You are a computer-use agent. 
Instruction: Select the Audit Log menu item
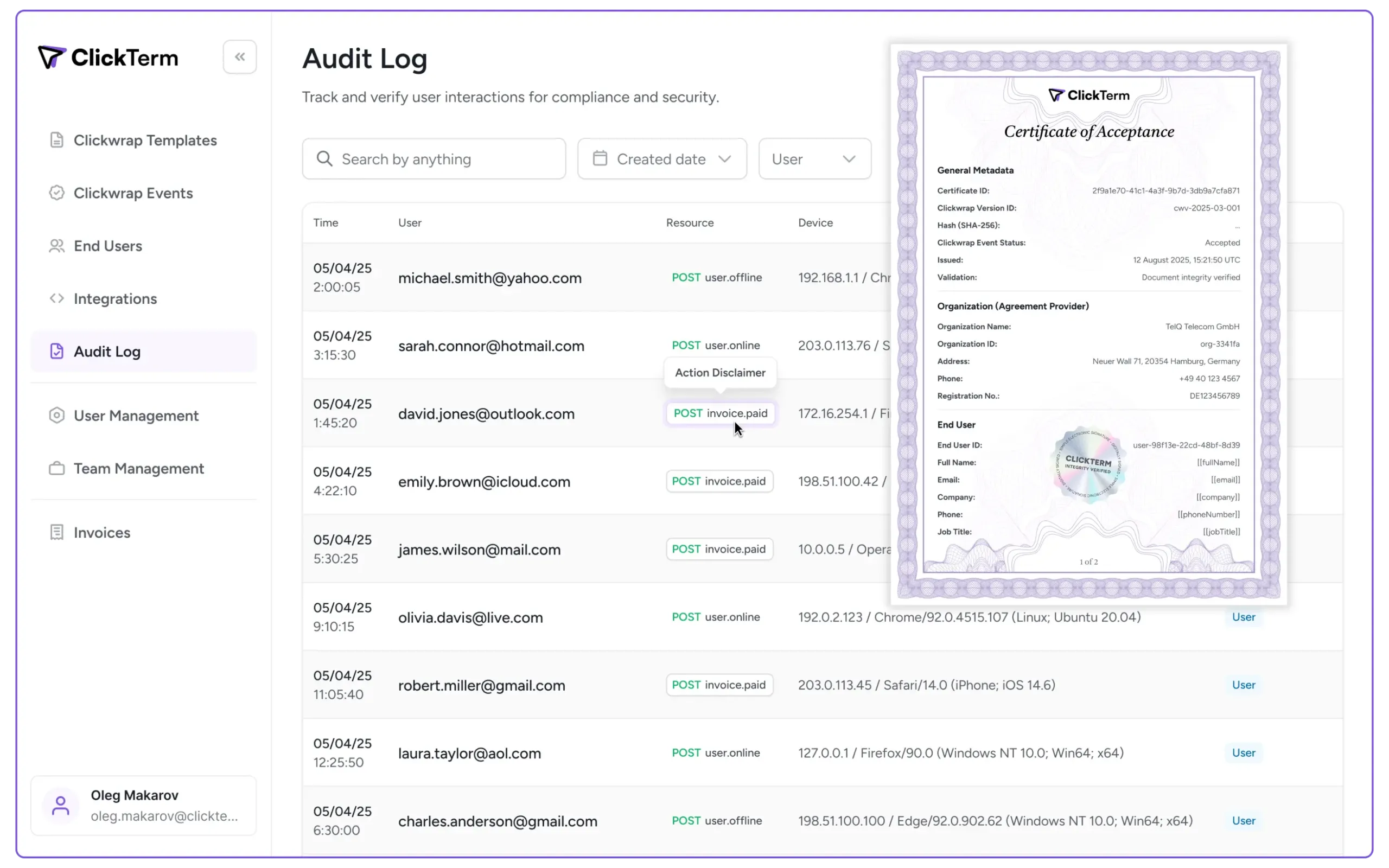[107, 352]
